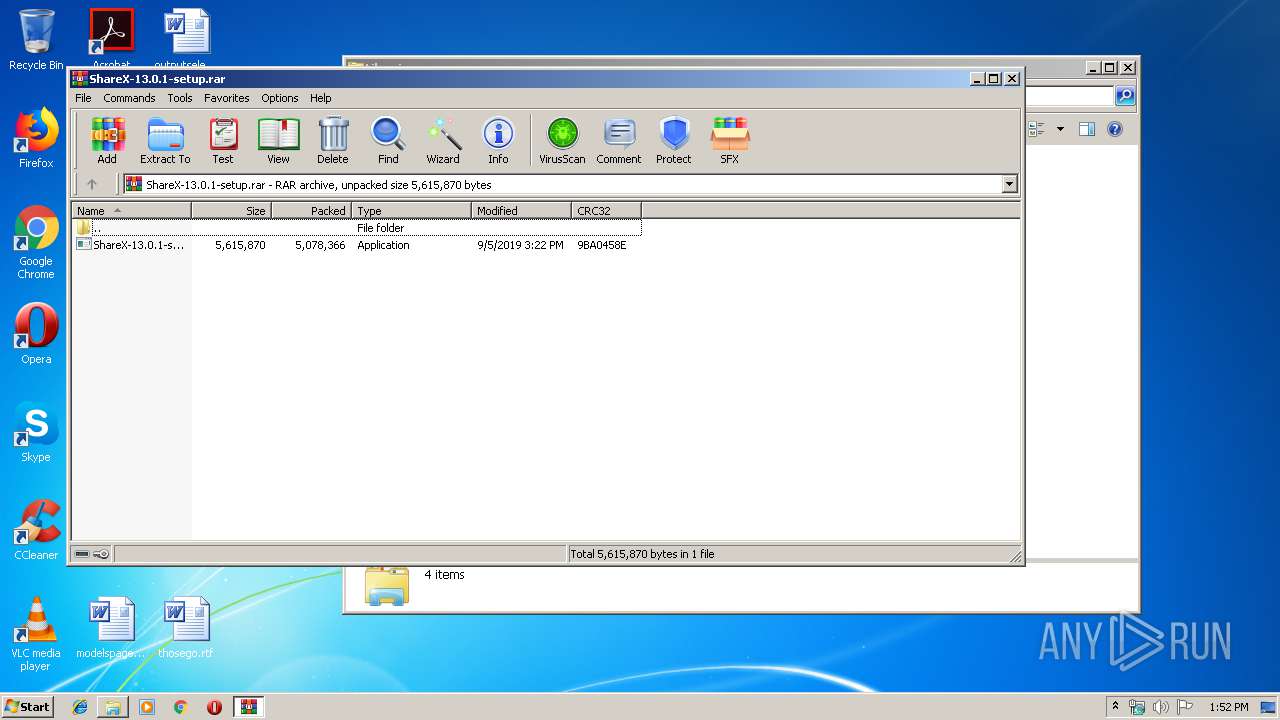Open the Explorer window help icon
Screen dimensions: 1280x720
pyautogui.click(x=1115, y=129)
